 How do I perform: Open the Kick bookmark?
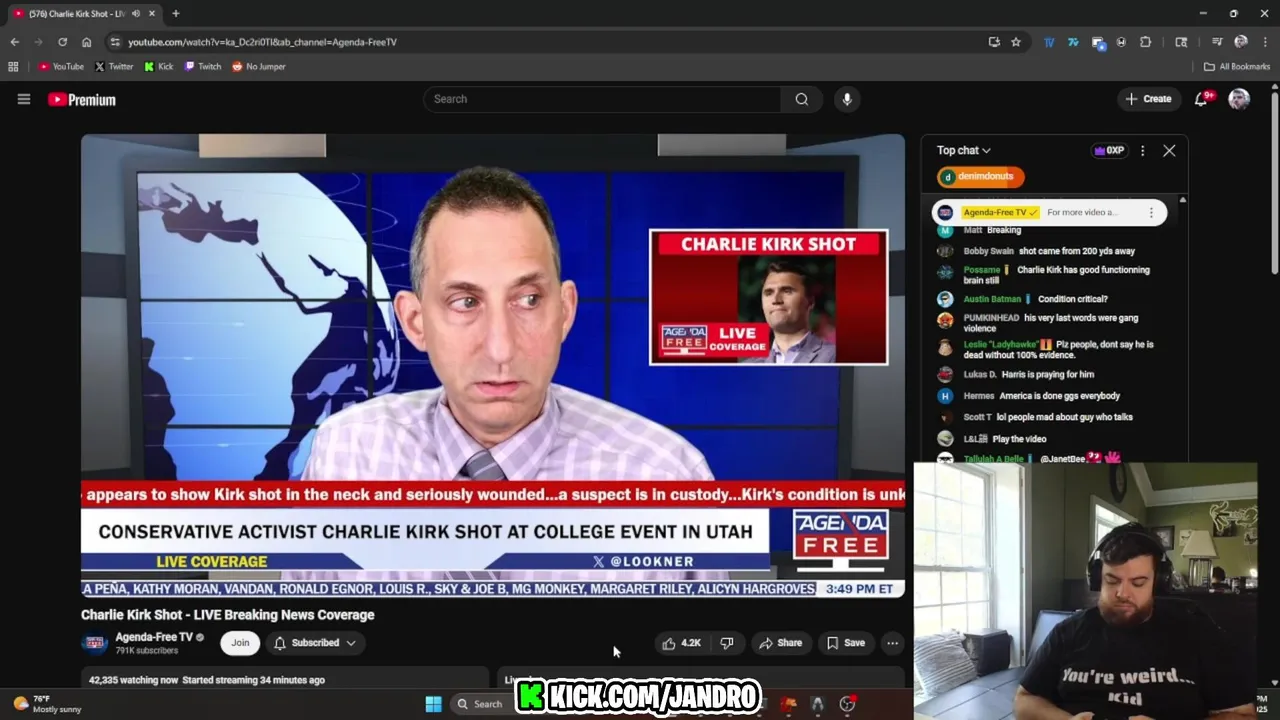coord(159,67)
